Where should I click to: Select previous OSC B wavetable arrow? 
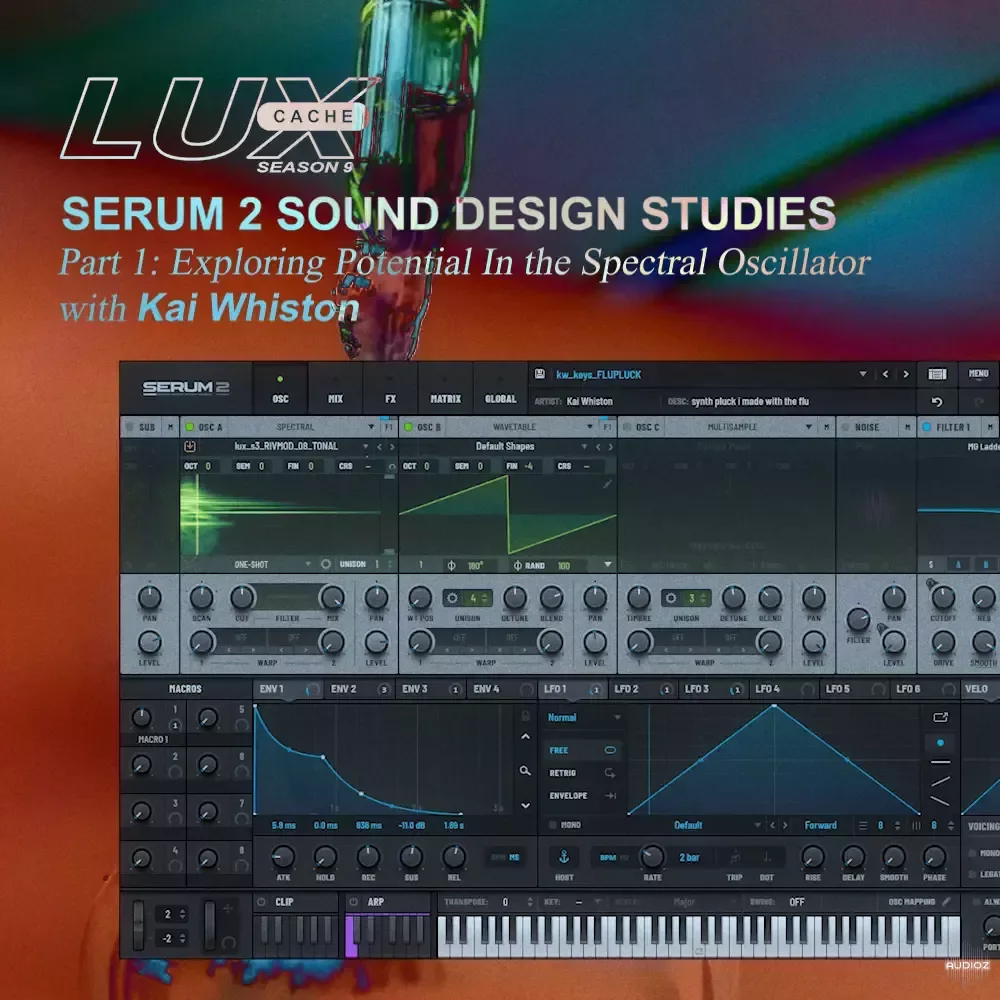598,447
